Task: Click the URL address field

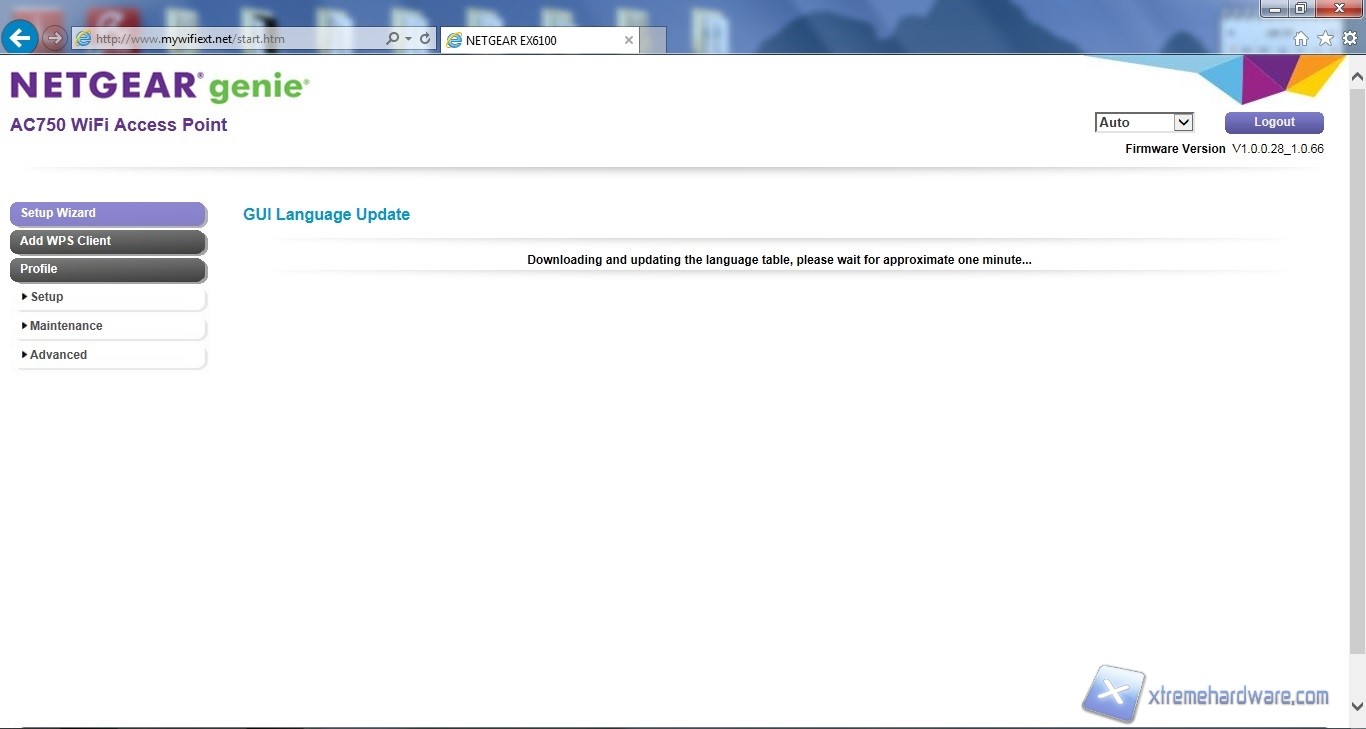Action: [230, 39]
